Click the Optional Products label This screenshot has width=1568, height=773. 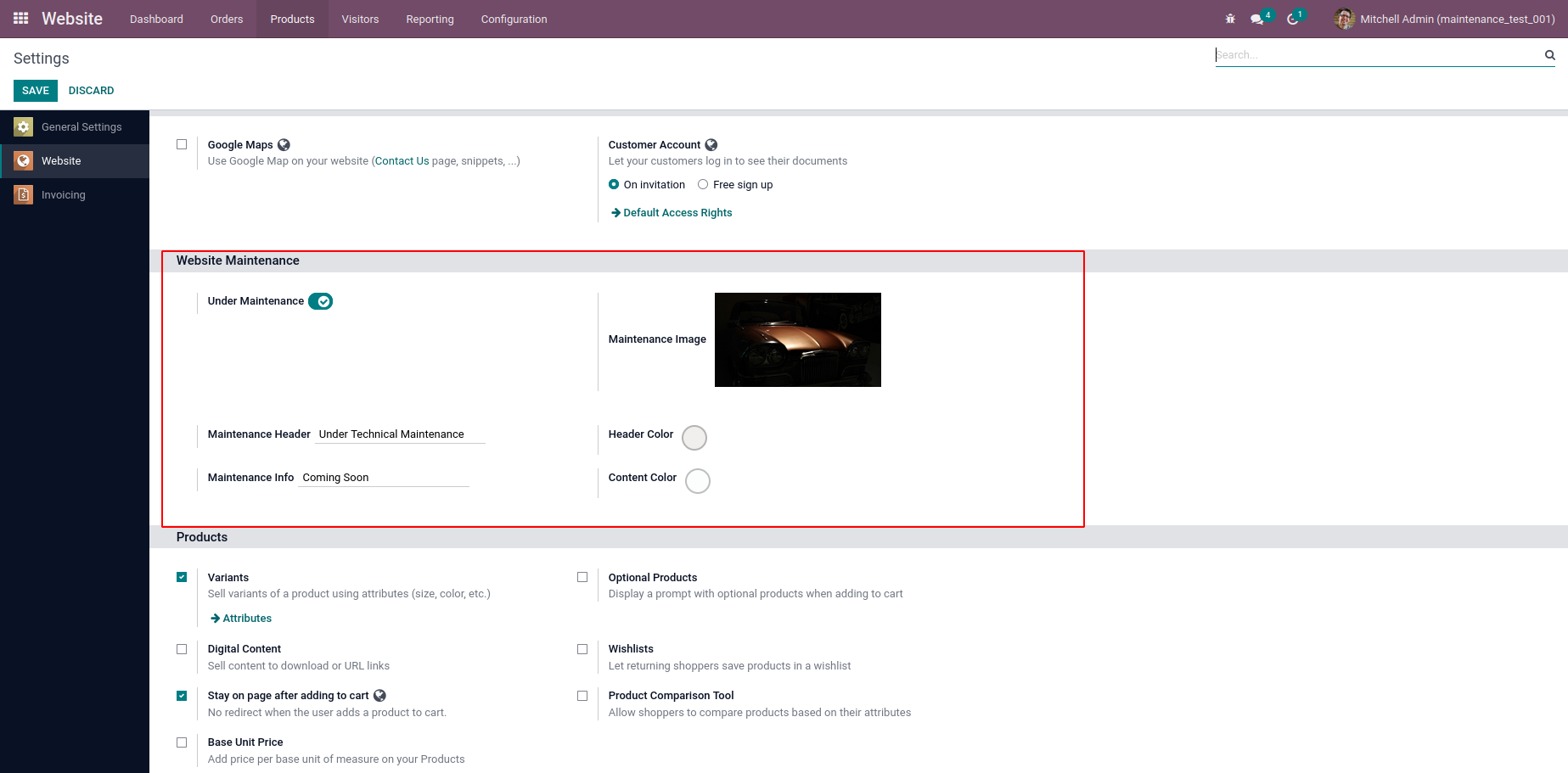click(653, 578)
